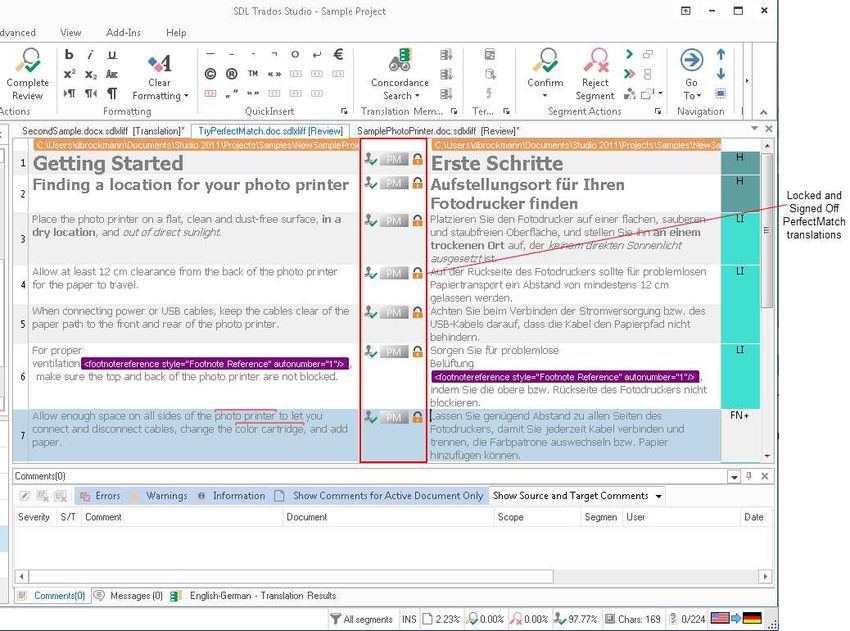Toggle the Warnings filter
850x631 pixels.
pyautogui.click(x=160, y=495)
